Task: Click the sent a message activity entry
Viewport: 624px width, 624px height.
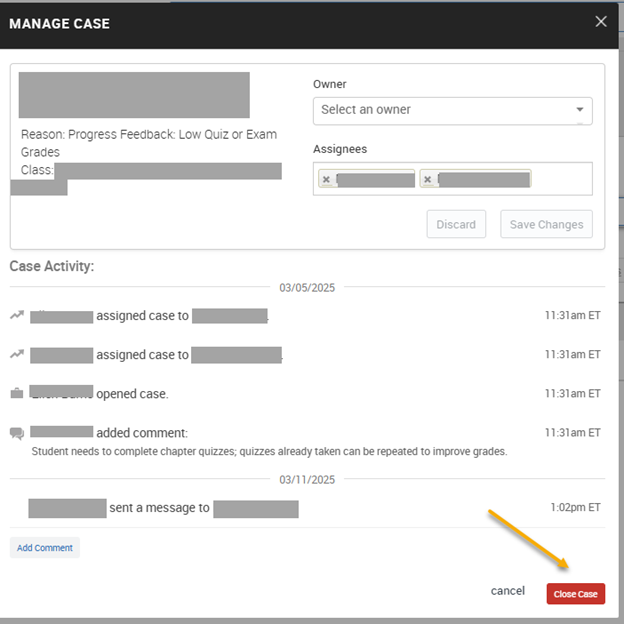Action: click(159, 508)
